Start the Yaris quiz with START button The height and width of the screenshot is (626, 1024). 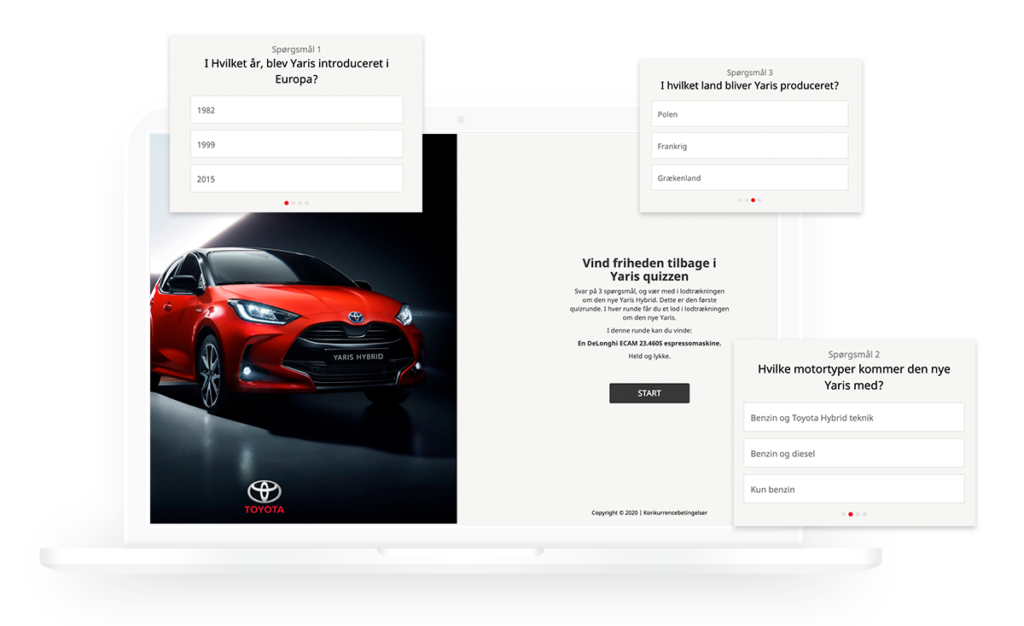(649, 393)
